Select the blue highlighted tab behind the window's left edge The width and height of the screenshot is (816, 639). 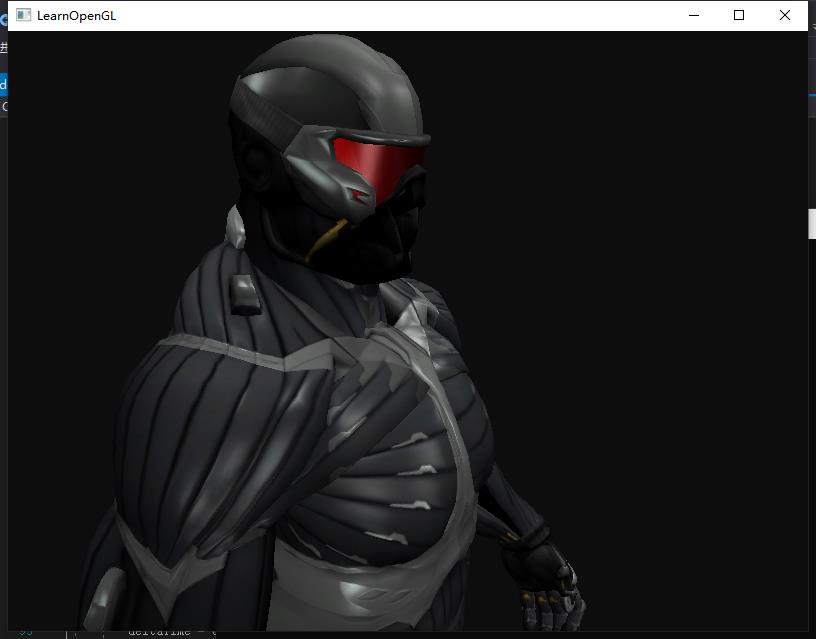(3, 84)
